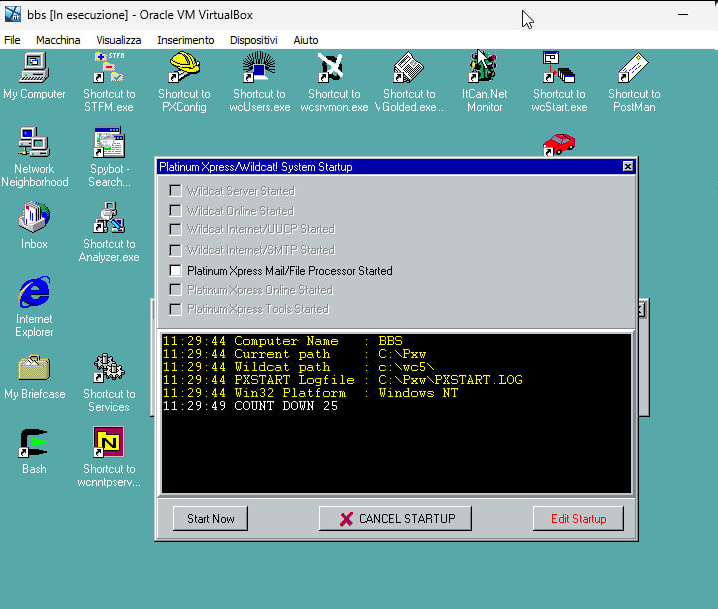Toggle the Wildcat Server Started checkbox
The image size is (718, 609).
point(176,191)
